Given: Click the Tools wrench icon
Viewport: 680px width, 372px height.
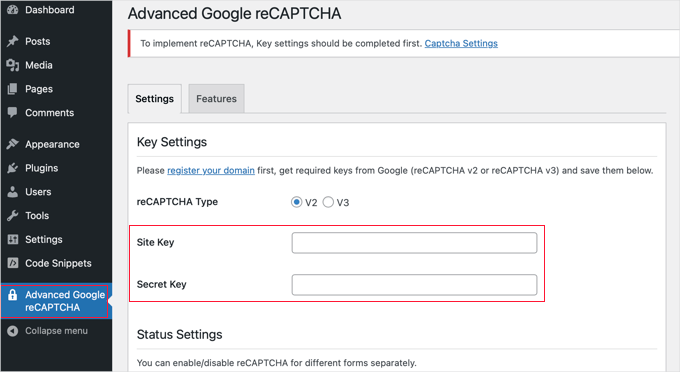Looking at the screenshot, I should coord(13,215).
